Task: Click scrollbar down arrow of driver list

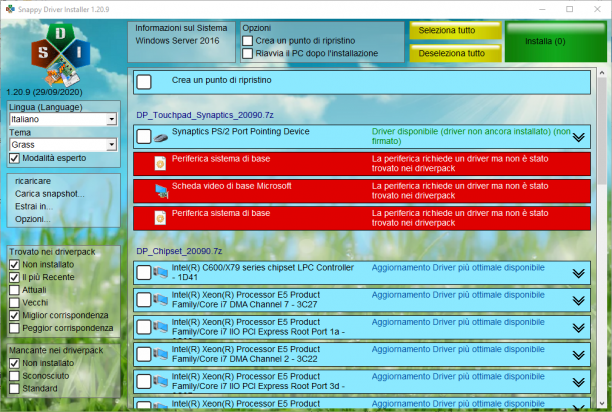Action: [601, 404]
